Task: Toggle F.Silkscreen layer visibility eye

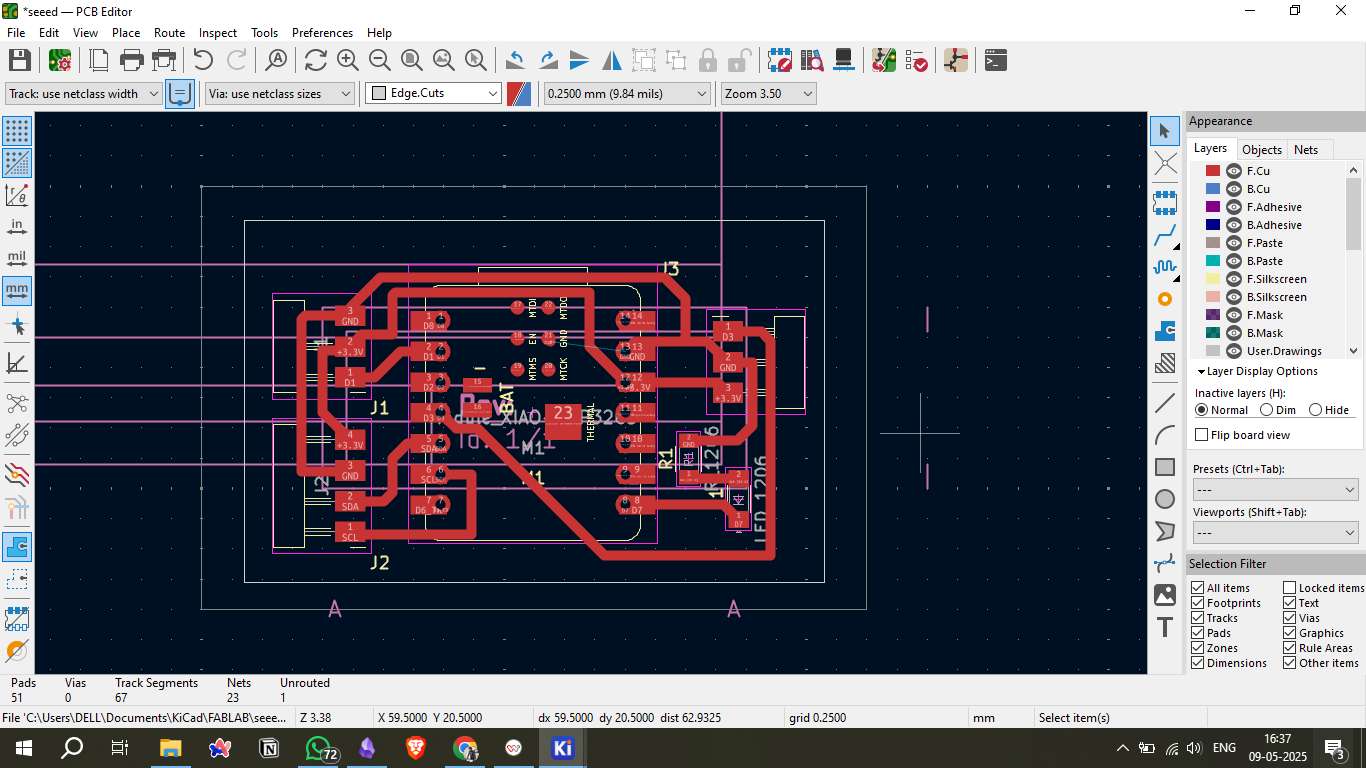Action: [1234, 279]
